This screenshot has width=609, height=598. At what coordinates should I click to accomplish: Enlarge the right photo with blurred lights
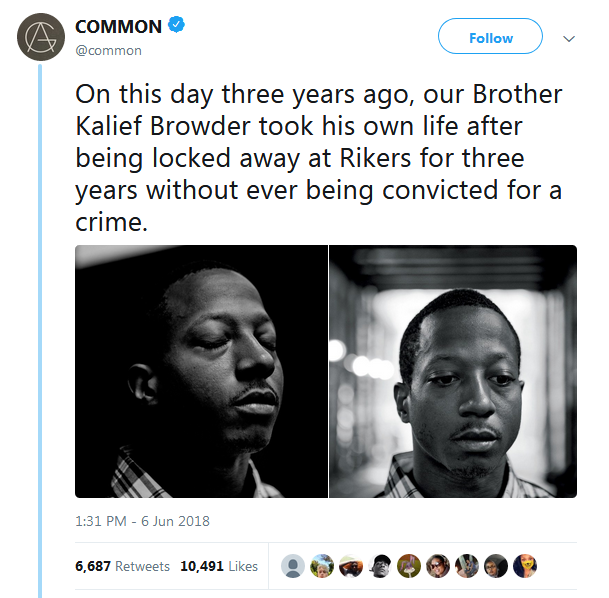(x=453, y=371)
